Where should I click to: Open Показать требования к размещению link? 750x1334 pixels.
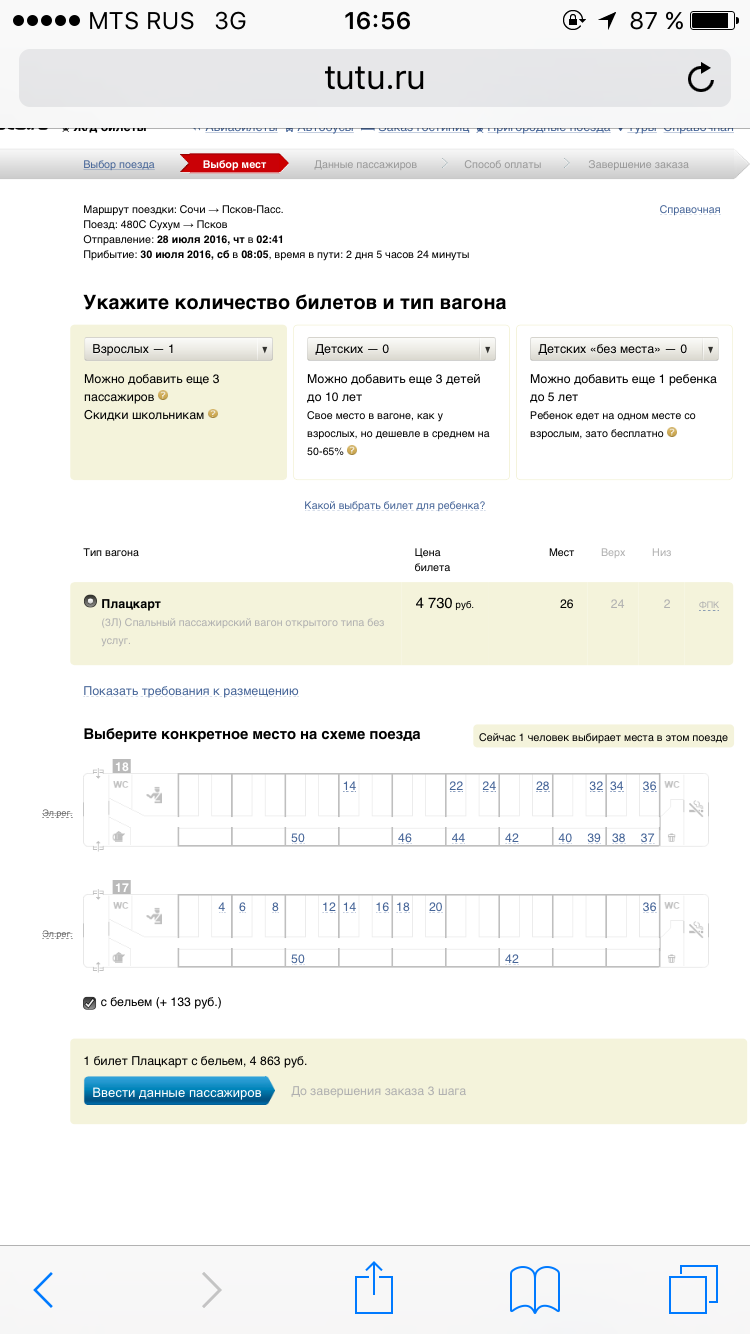[x=191, y=691]
